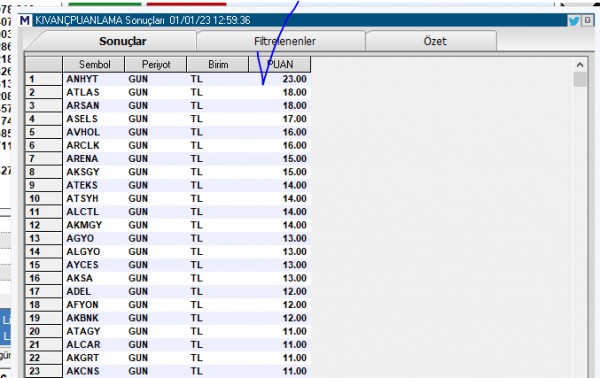Viewport: 600px width, 378px height.
Task: Select the AYCES symbol row
Action: click(x=168, y=265)
